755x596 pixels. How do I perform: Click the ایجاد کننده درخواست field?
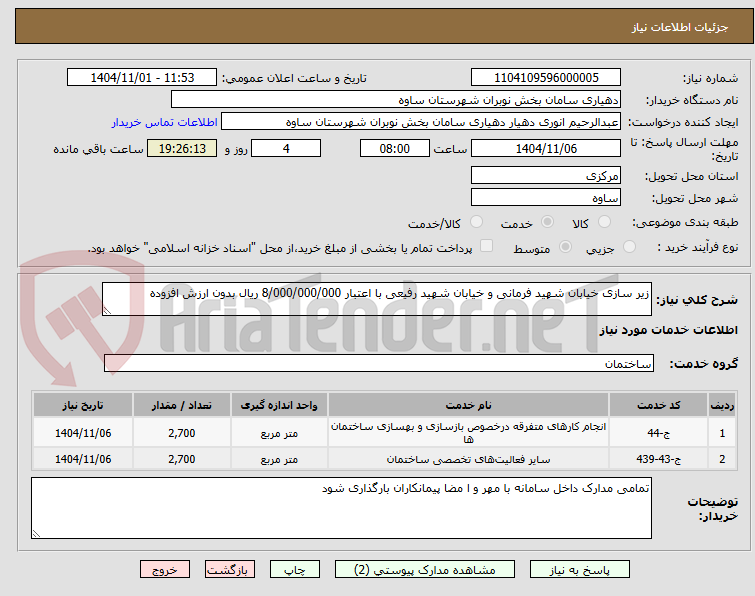point(421,122)
